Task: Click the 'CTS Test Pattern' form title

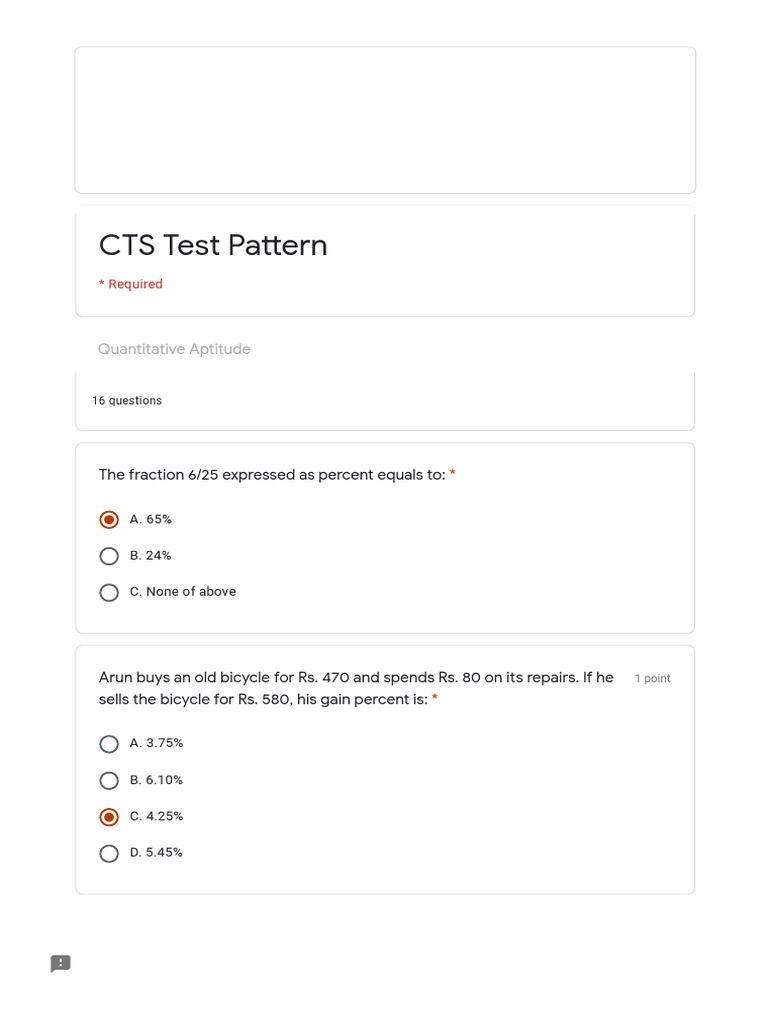Action: (213, 245)
